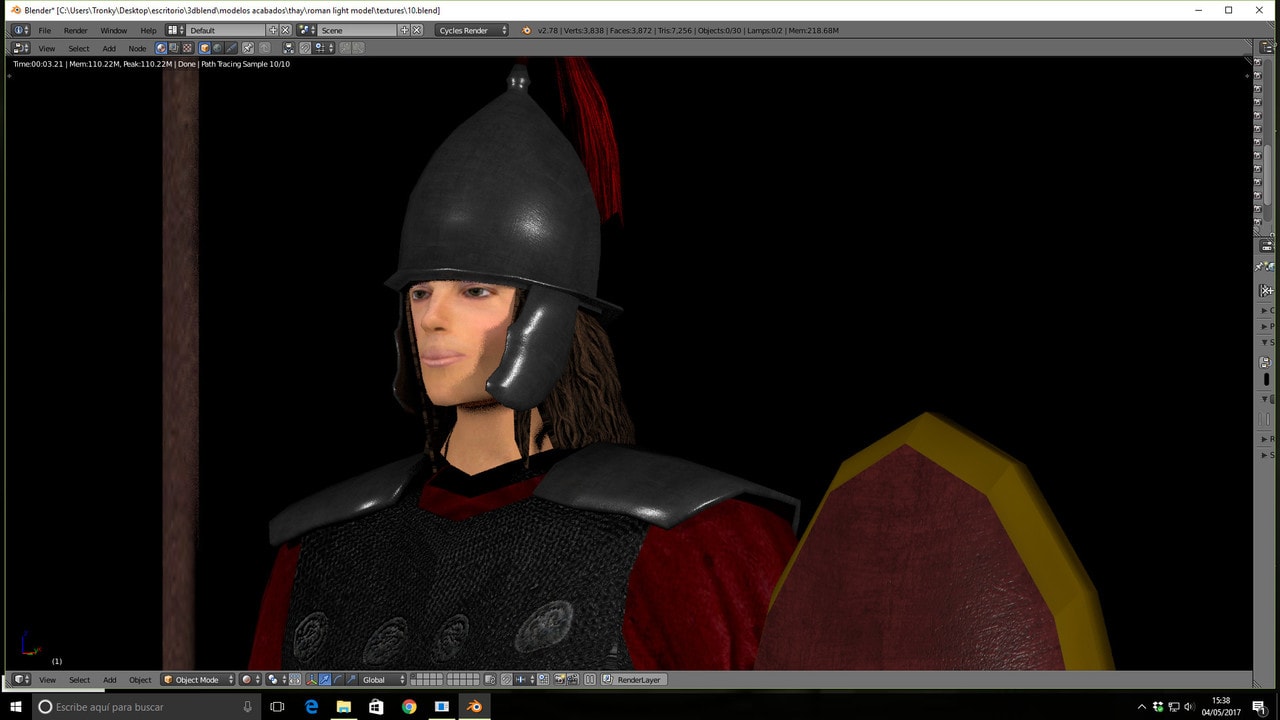Viewport: 1280px width, 720px height.
Task: Select the texture nodes icon
Action: point(187,48)
